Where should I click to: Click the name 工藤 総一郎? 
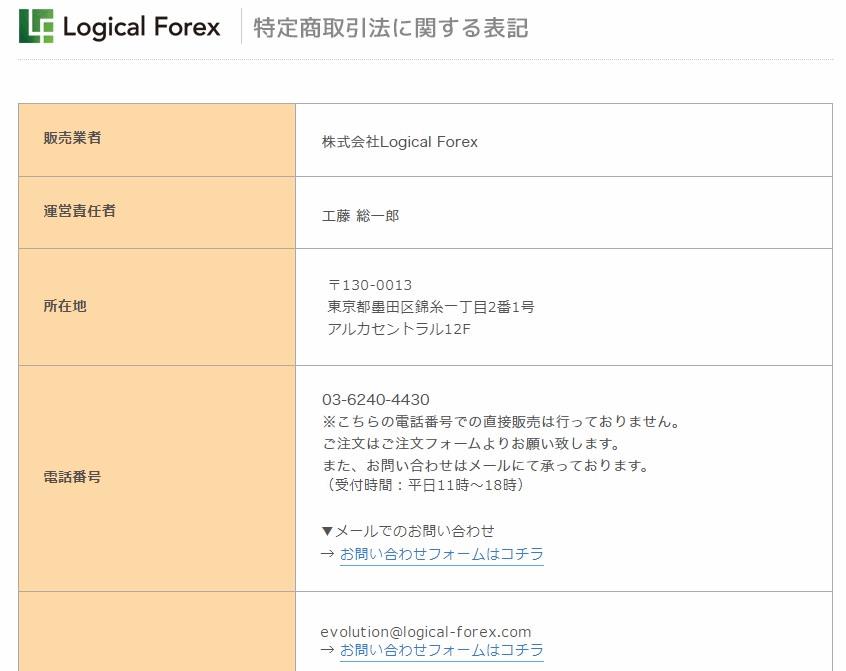coord(360,216)
